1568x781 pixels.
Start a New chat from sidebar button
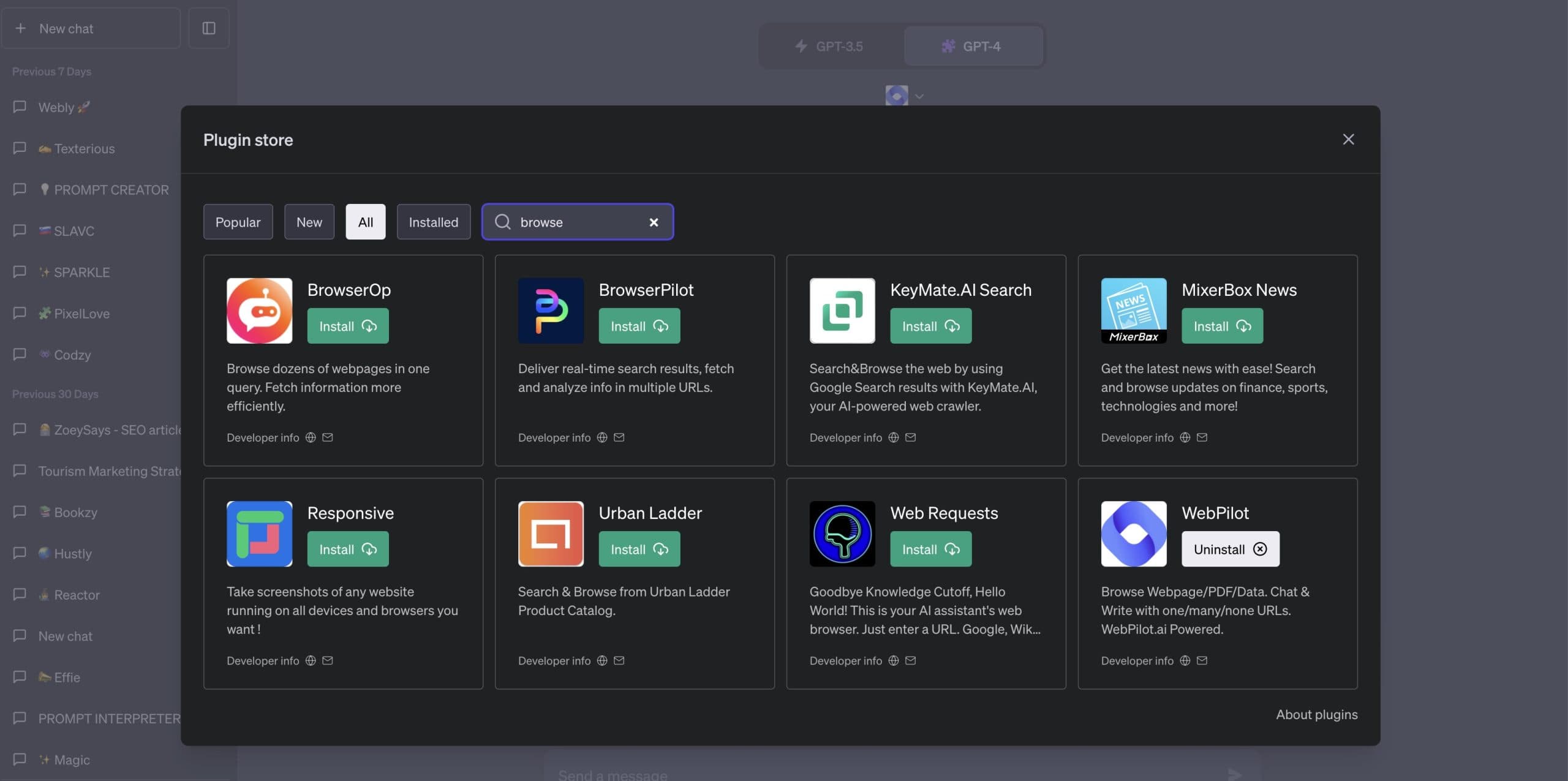tap(91, 28)
